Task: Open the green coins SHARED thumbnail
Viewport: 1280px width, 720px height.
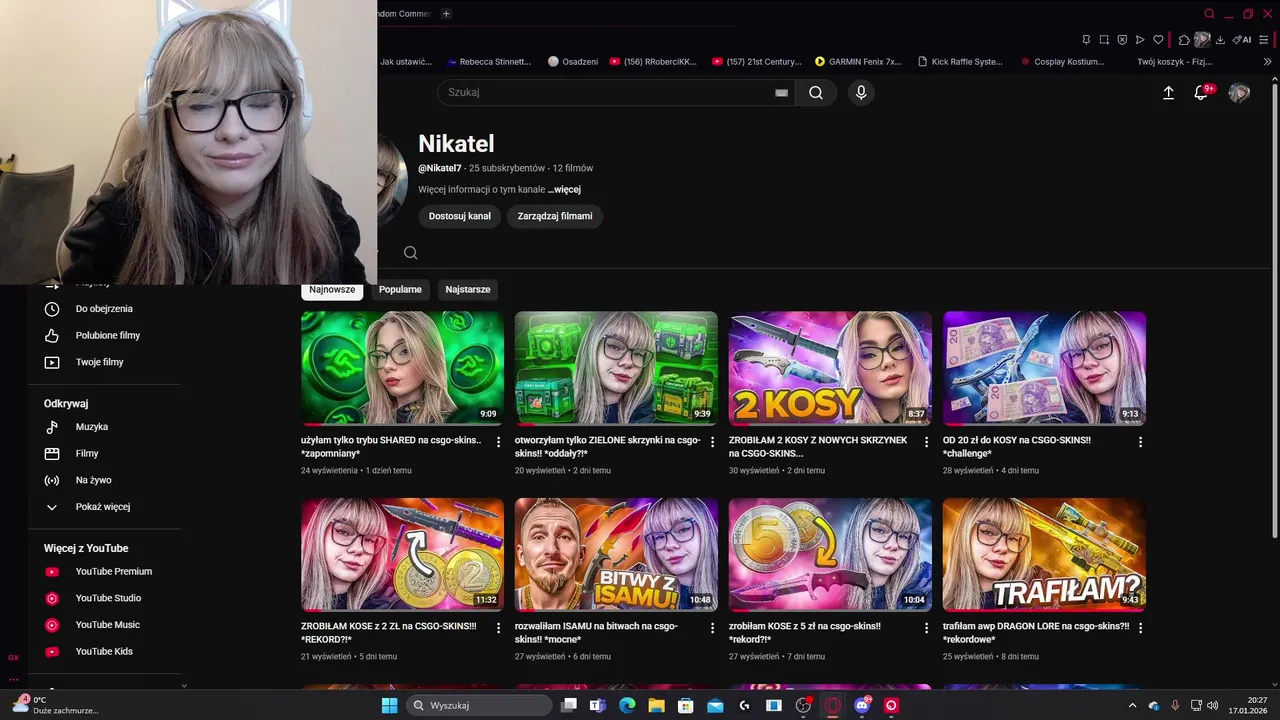Action: 402,368
